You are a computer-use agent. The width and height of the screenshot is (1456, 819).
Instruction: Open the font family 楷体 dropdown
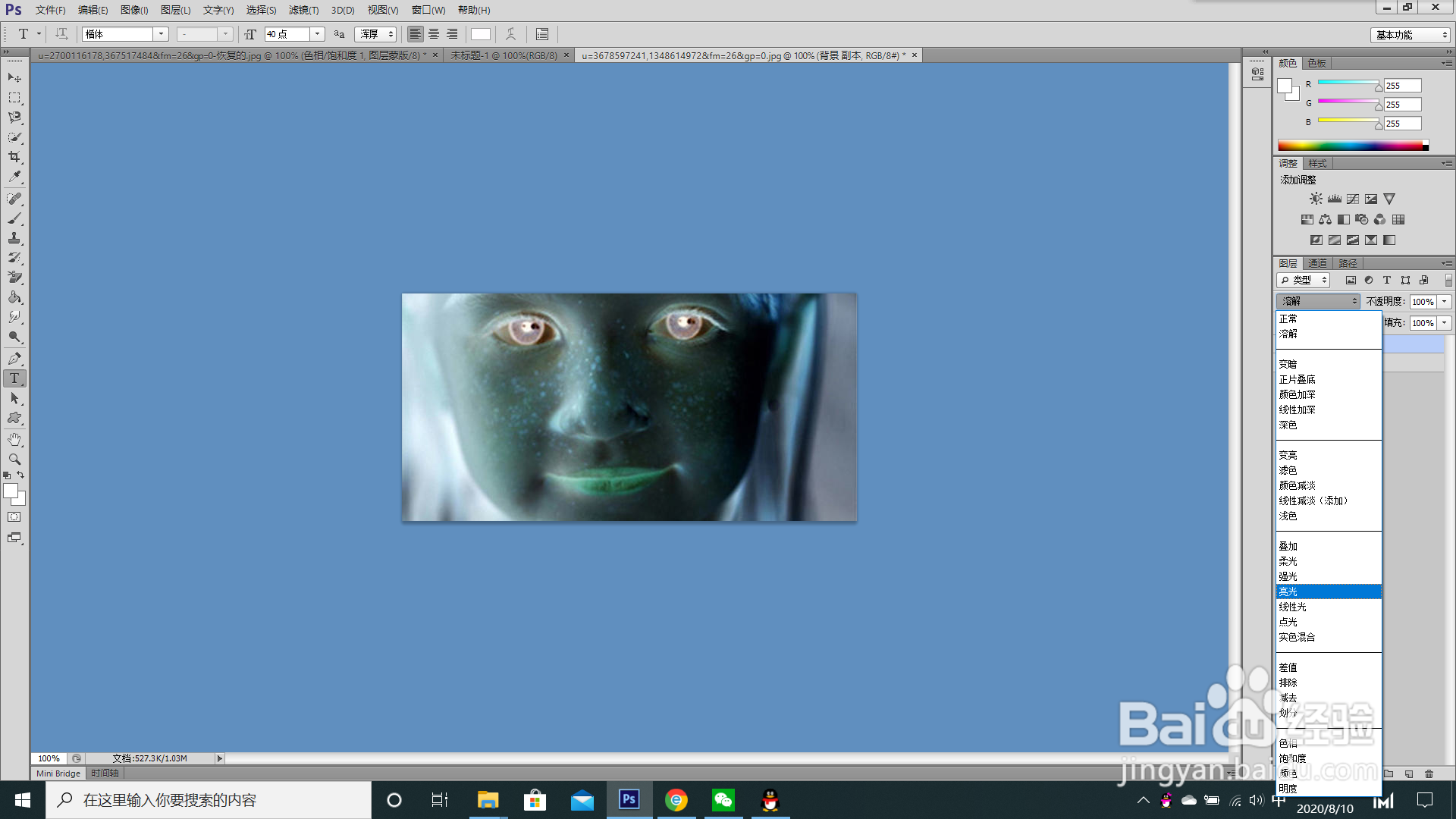click(x=161, y=34)
